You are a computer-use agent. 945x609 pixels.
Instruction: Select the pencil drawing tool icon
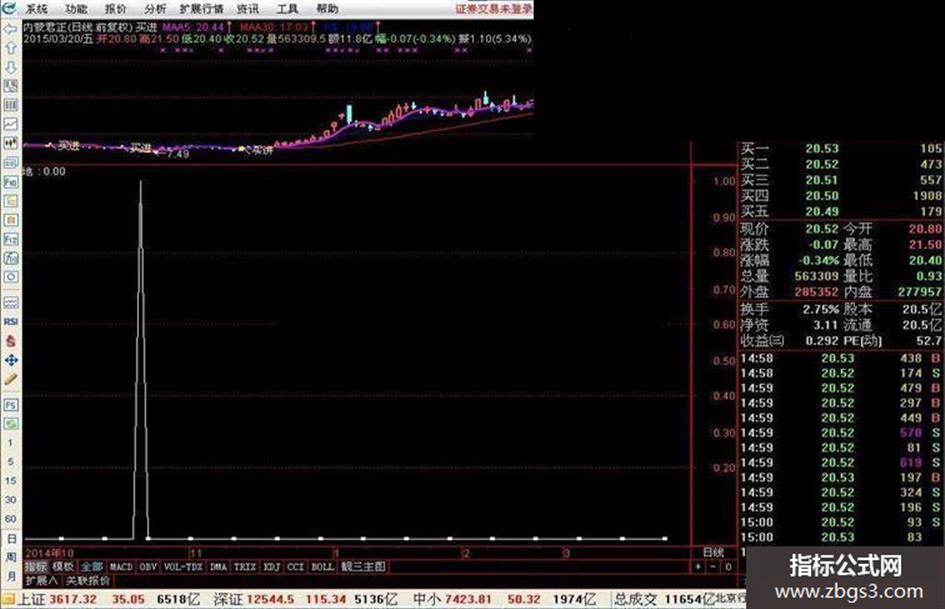click(10, 379)
